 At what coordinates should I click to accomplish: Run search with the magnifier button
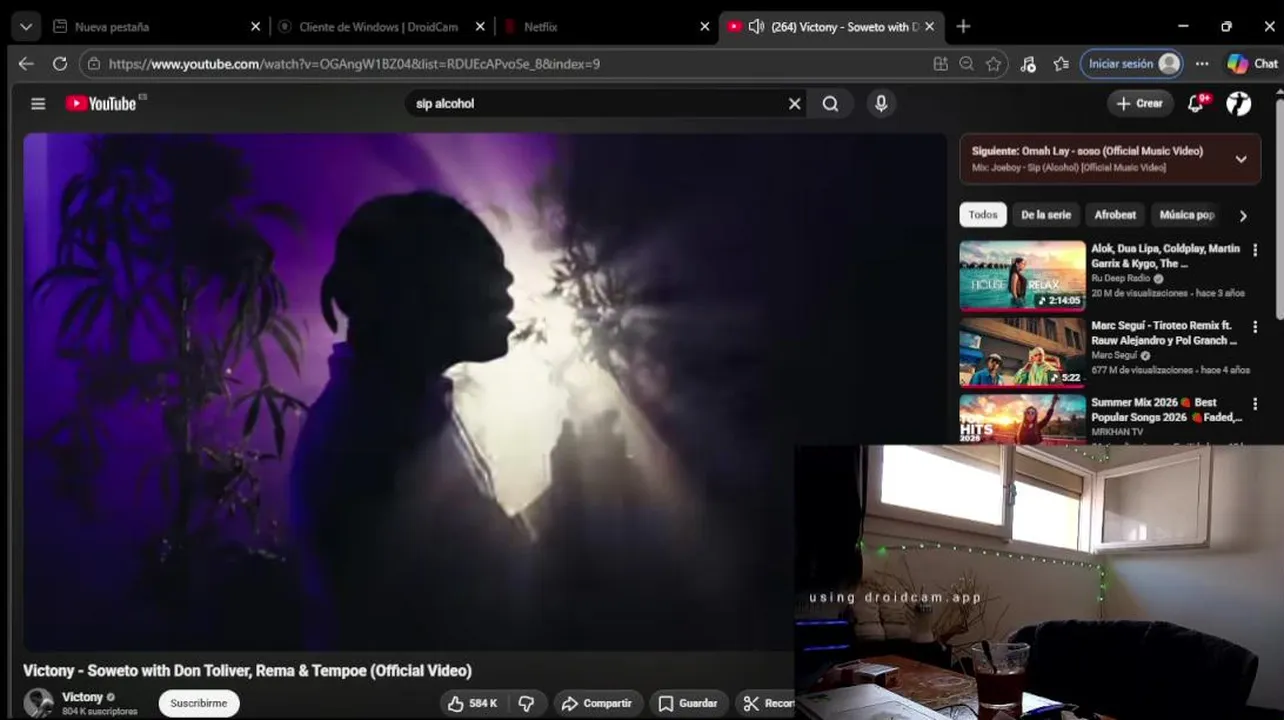pos(830,103)
